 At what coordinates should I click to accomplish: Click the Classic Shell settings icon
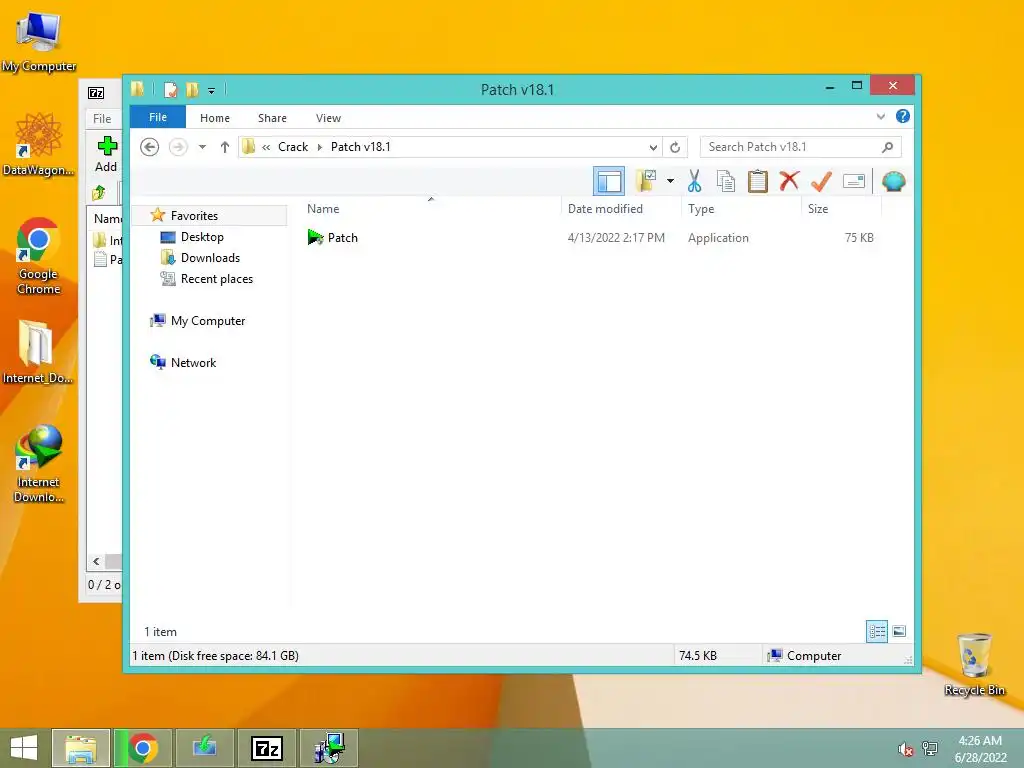[893, 181]
